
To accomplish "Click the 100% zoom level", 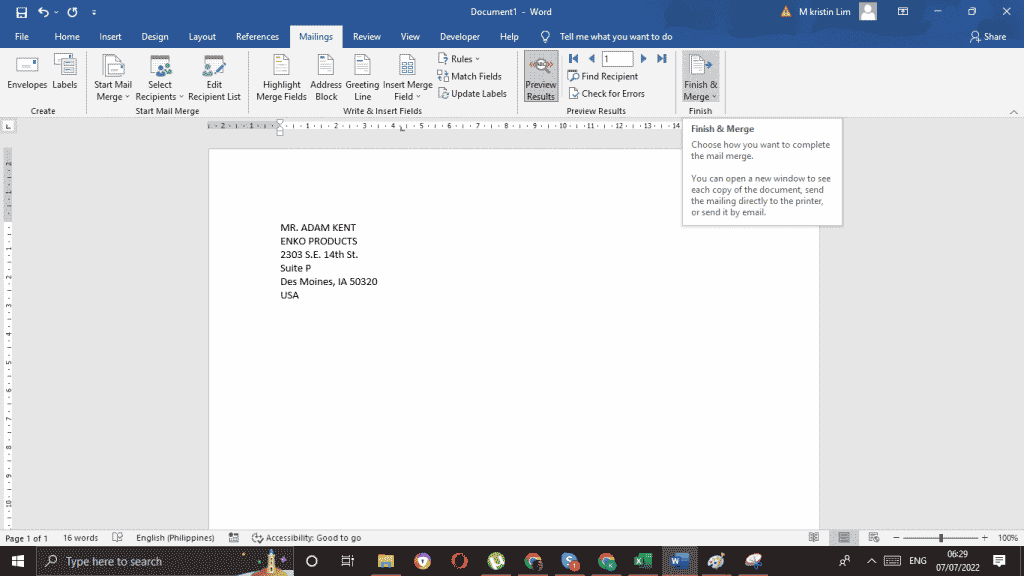I will point(1008,538).
